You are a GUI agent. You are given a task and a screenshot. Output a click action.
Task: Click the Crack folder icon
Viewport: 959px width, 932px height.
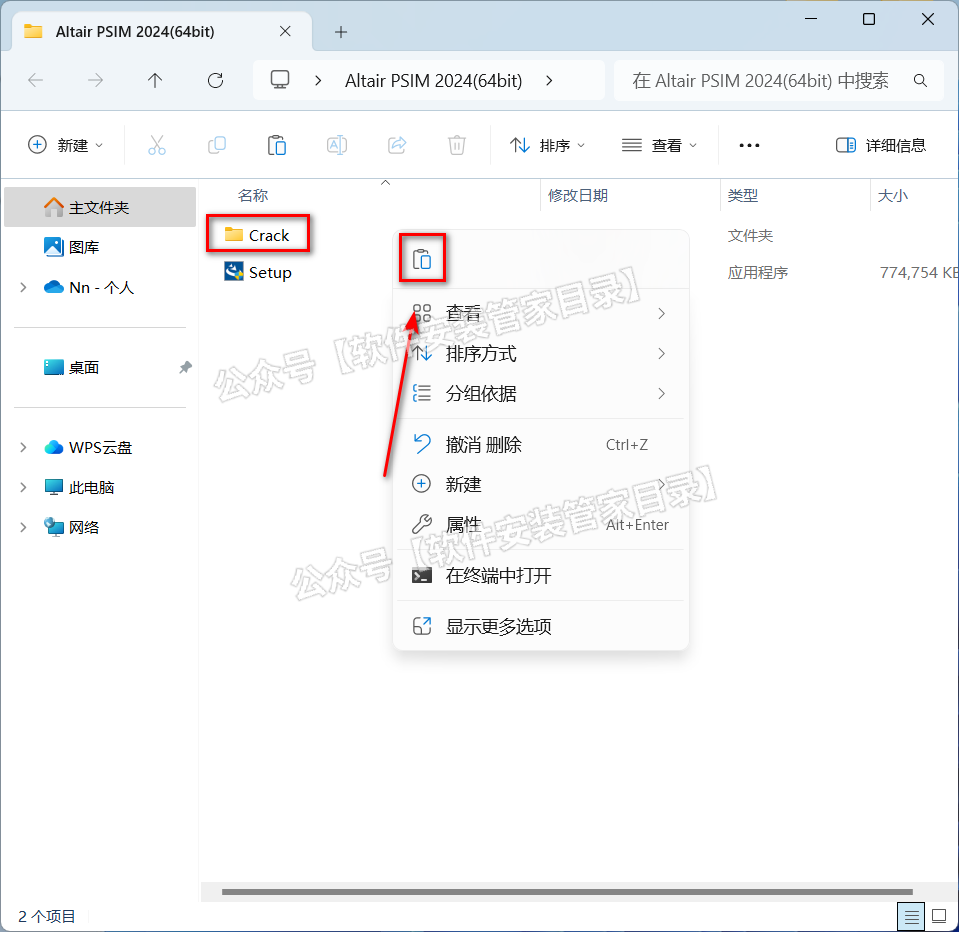(x=234, y=234)
